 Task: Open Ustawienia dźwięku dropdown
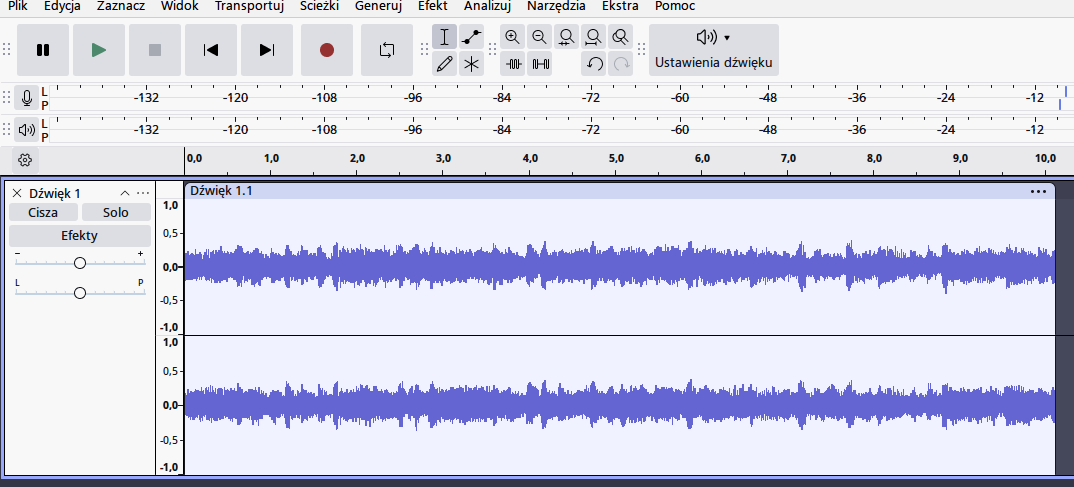(x=714, y=49)
